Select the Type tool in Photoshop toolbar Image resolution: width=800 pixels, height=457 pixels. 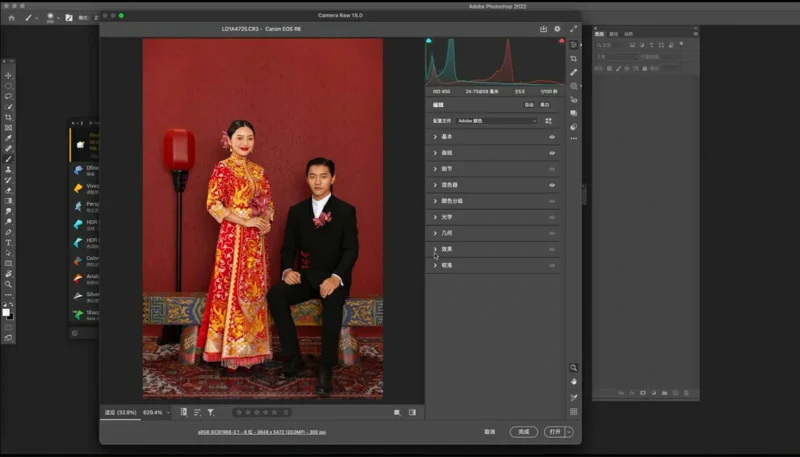pyautogui.click(x=9, y=242)
